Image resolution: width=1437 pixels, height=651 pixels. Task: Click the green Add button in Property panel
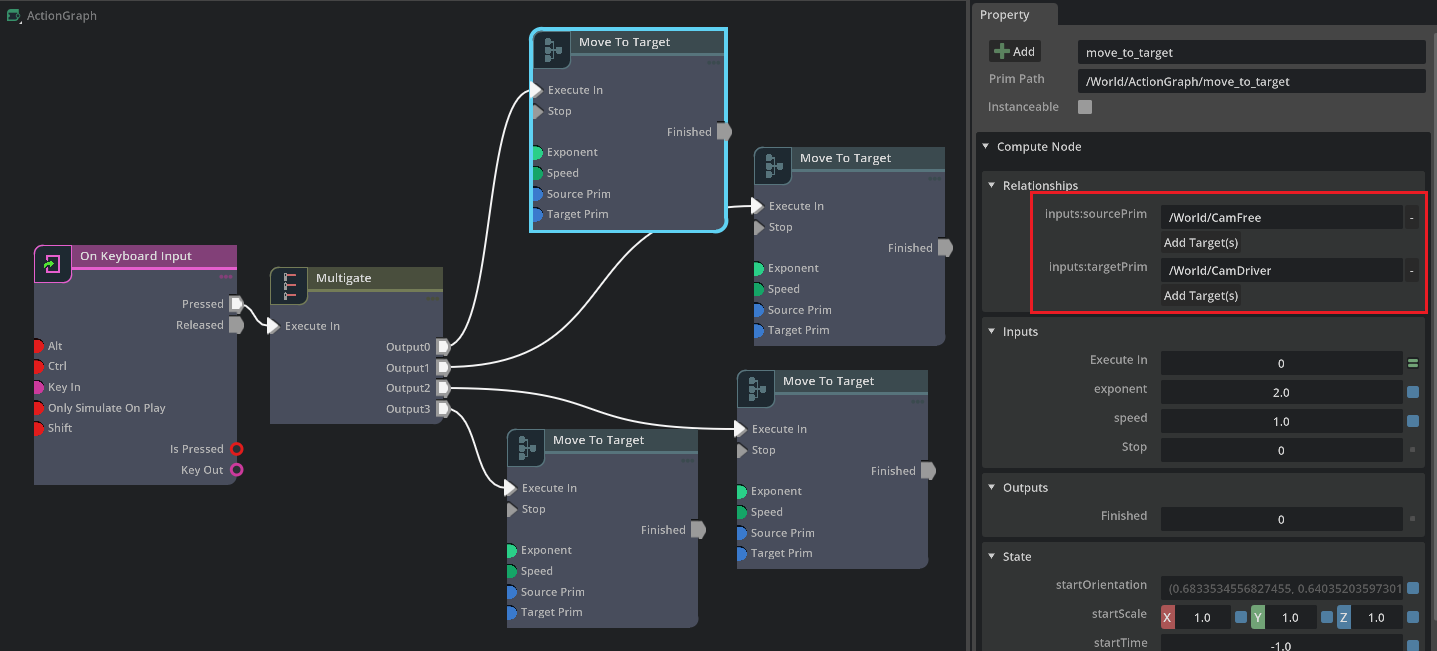click(x=1015, y=51)
